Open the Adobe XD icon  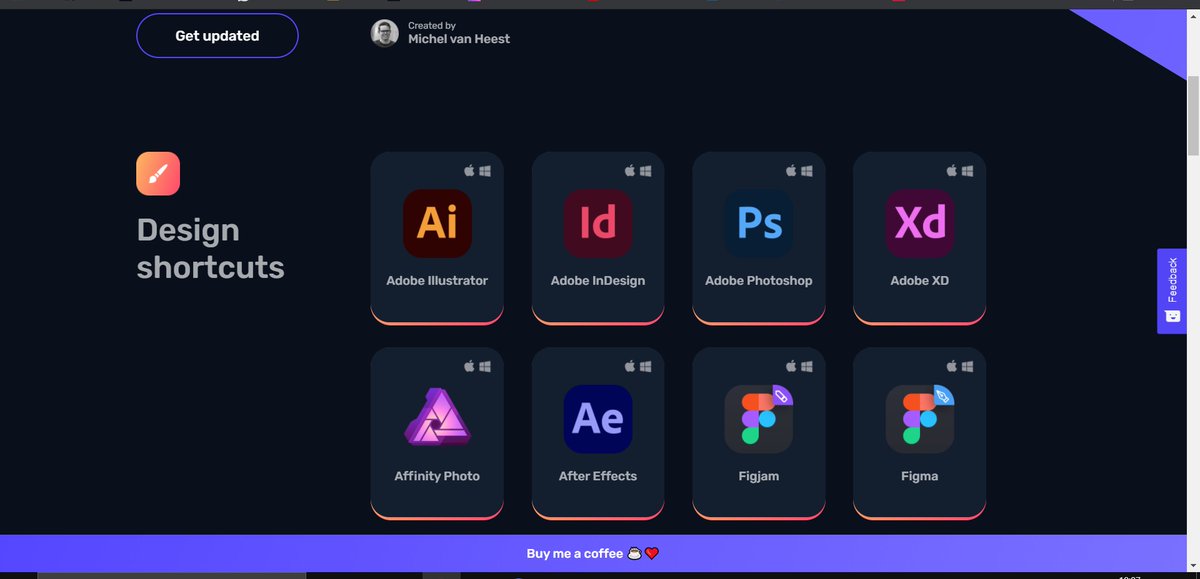tap(920, 223)
